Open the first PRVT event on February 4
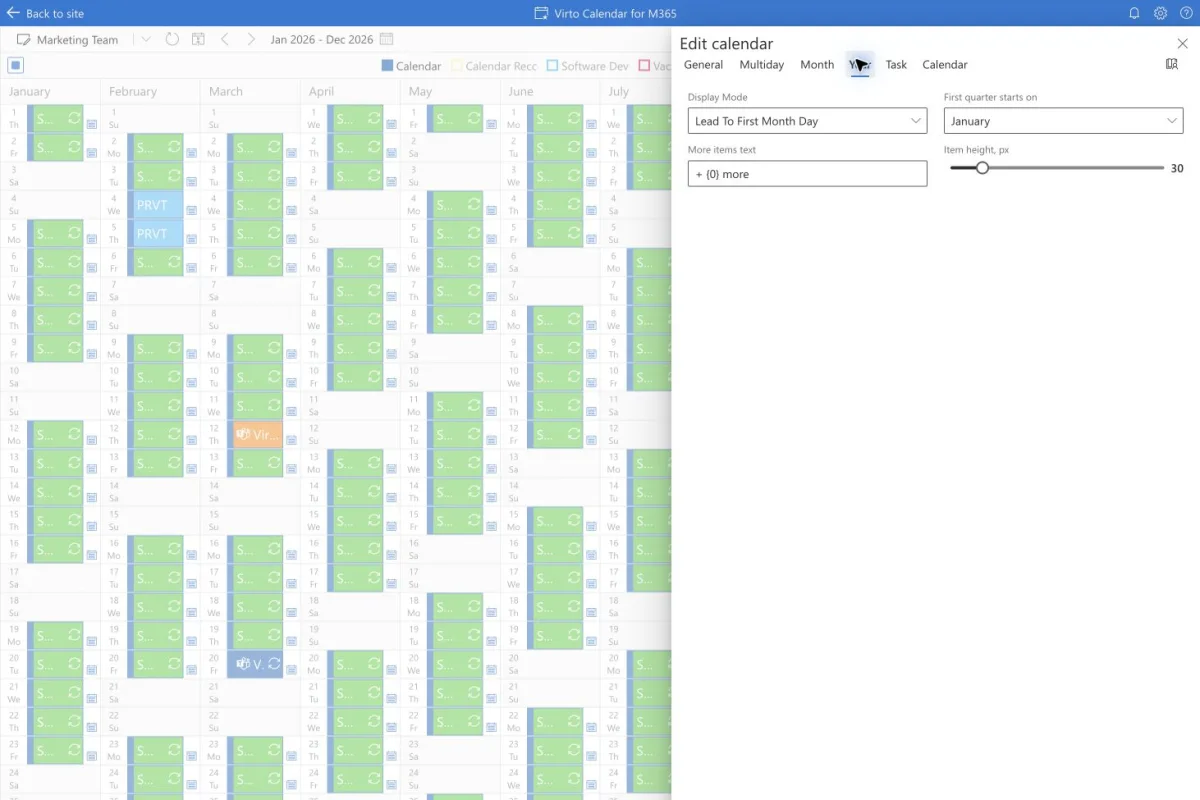 (155, 205)
